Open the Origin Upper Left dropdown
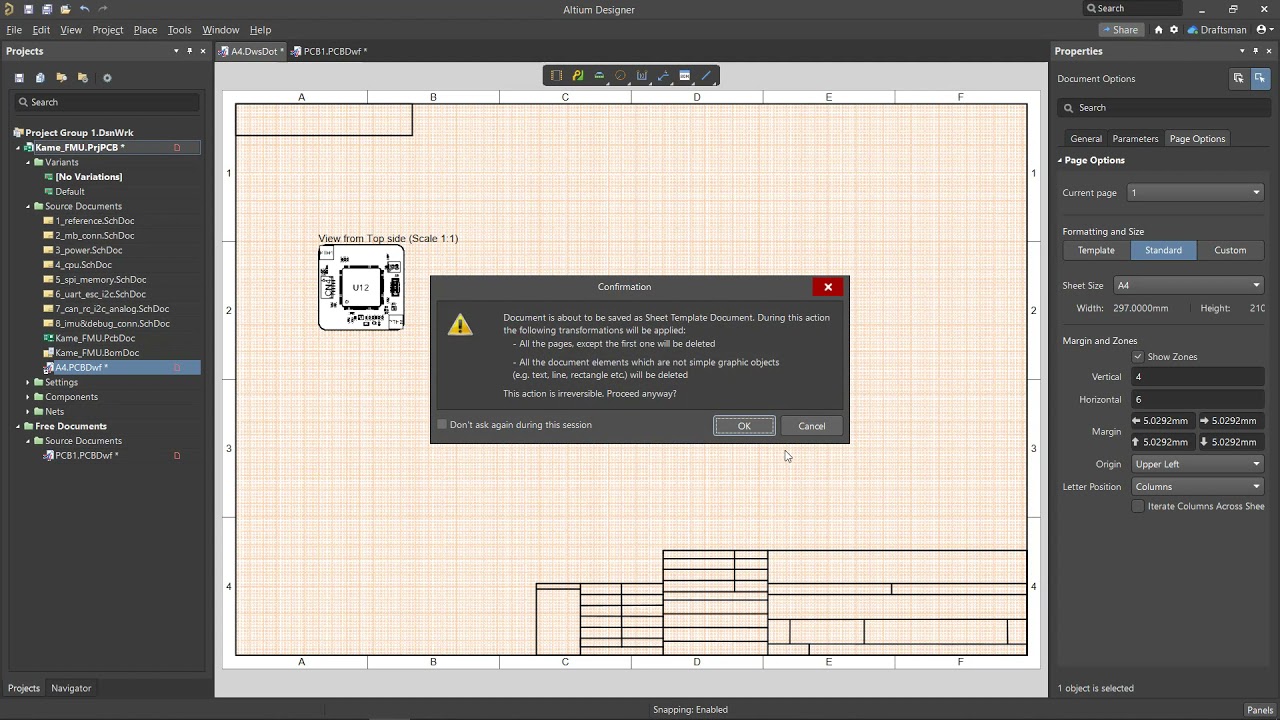Image resolution: width=1280 pixels, height=720 pixels. click(x=1198, y=464)
